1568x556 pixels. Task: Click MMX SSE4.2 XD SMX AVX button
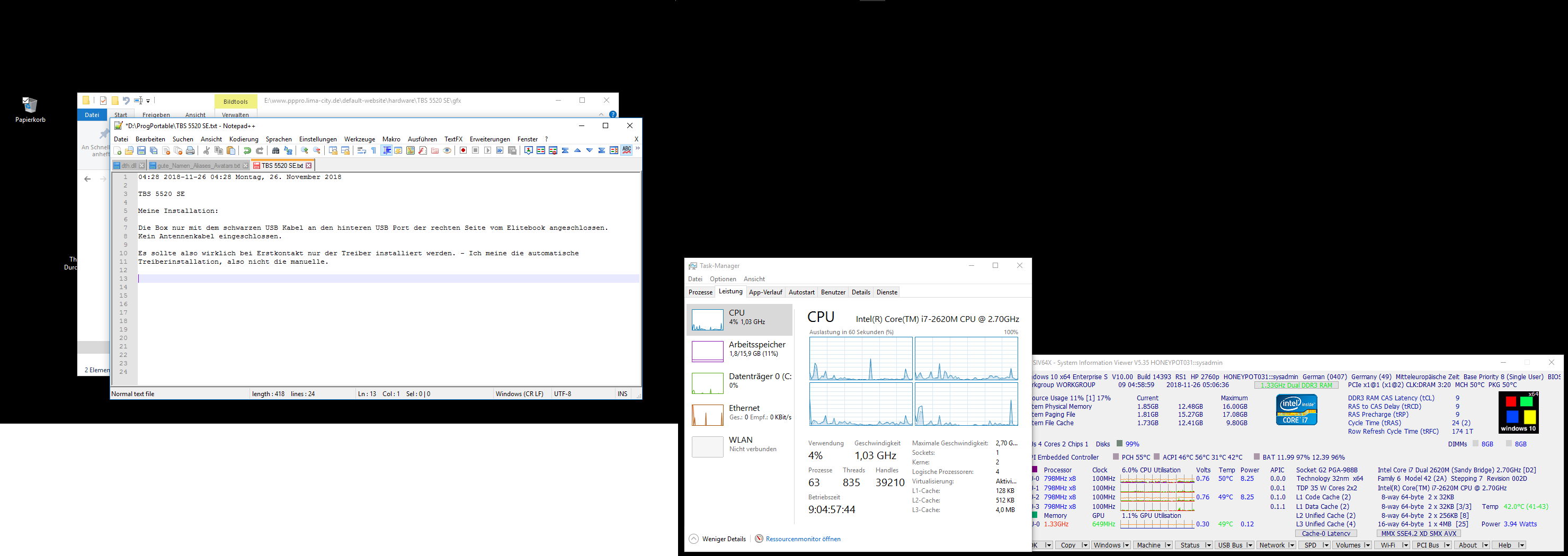1418,533
